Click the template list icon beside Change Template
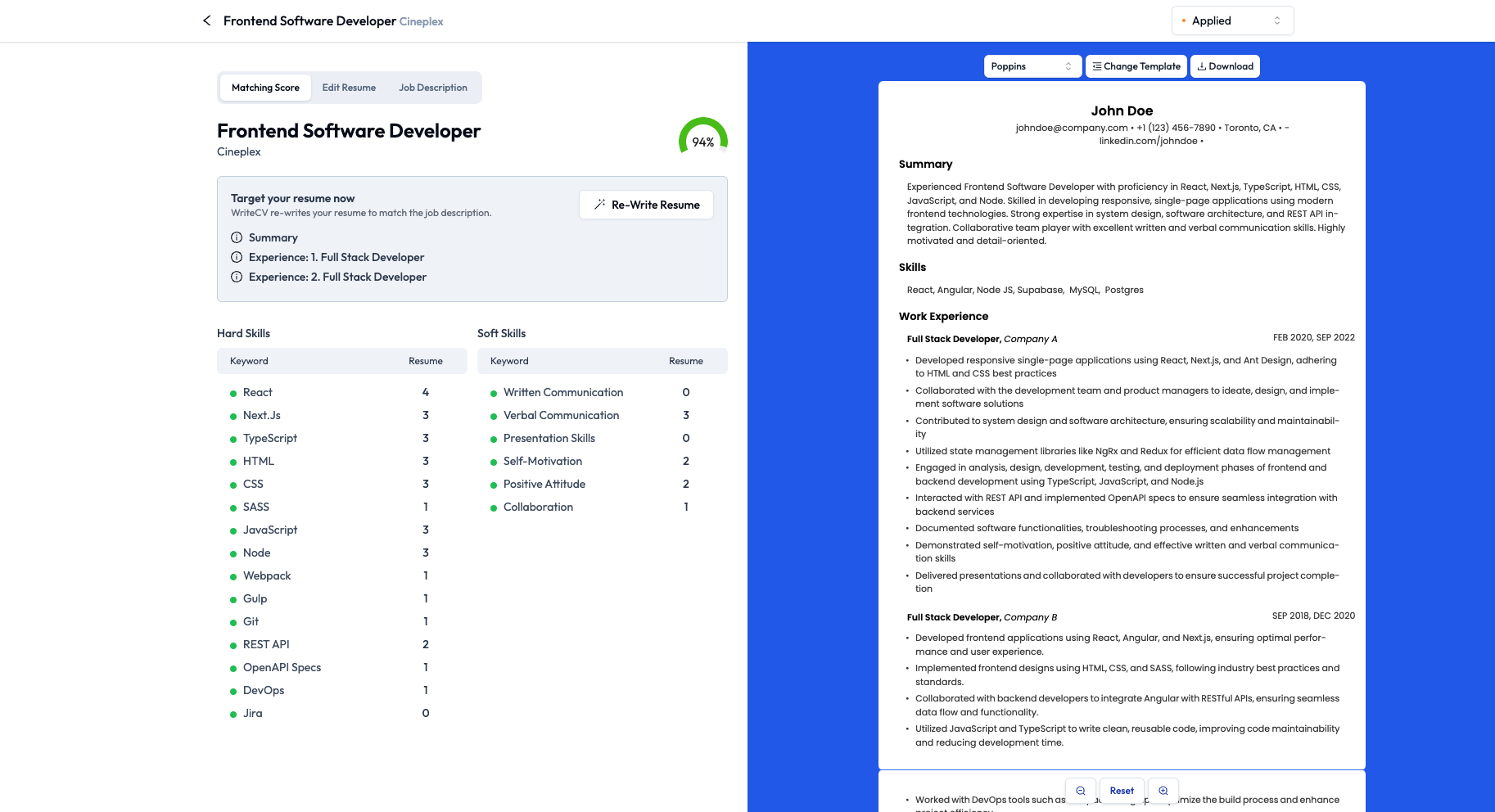The height and width of the screenshot is (812, 1495). pos(1097,65)
